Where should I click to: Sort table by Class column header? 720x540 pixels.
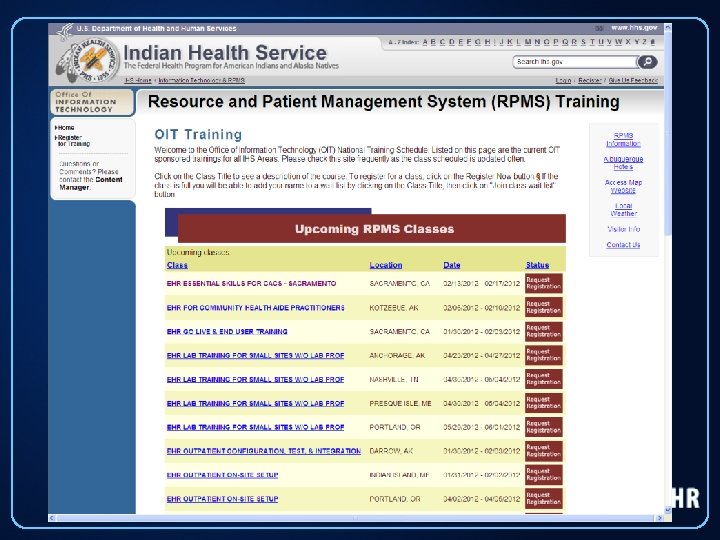[177, 265]
